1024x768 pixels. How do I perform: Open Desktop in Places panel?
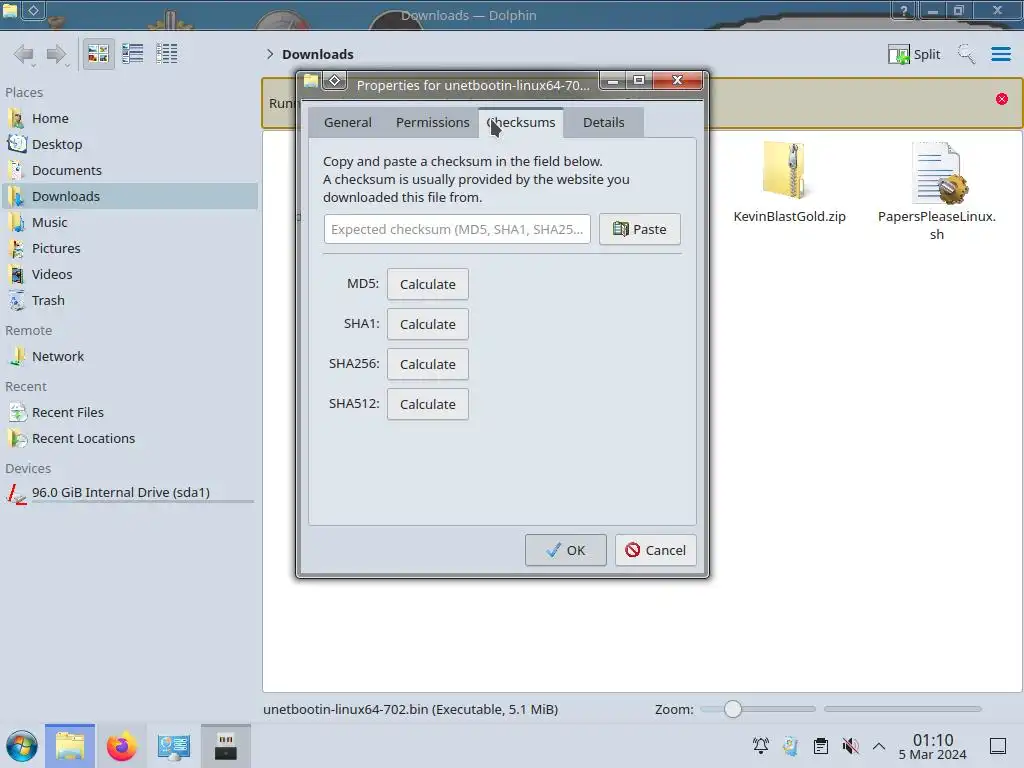coord(129,144)
